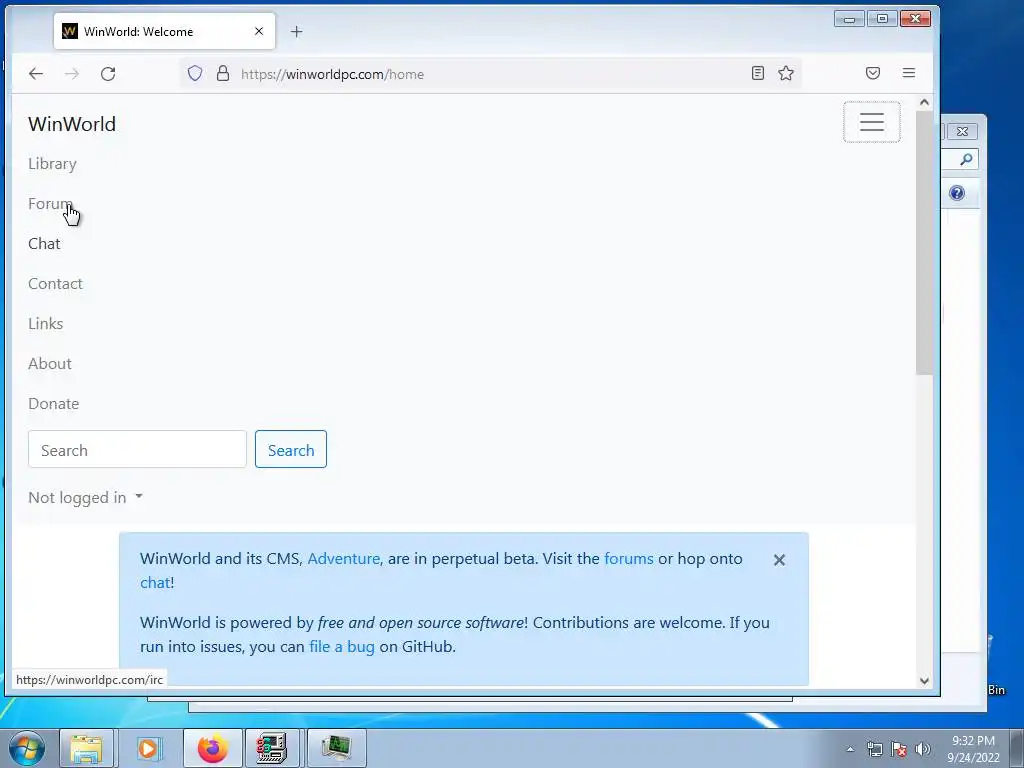Image resolution: width=1024 pixels, height=768 pixels.
Task: Select the WinWorld: Welcome tab
Action: (x=164, y=31)
